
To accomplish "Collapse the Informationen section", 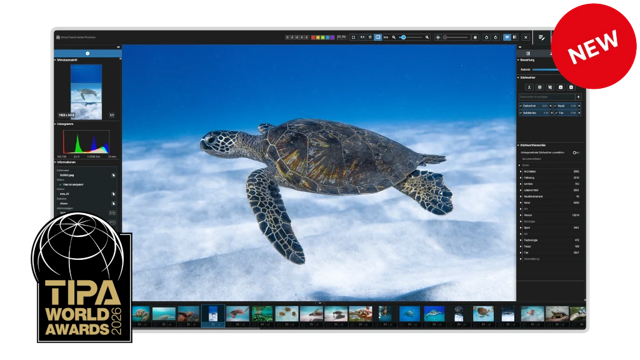I will coord(56,162).
